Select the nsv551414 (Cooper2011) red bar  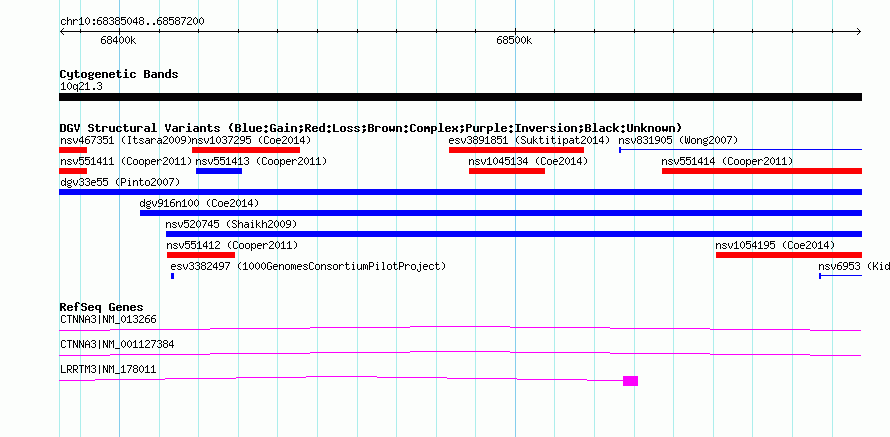[762, 171]
